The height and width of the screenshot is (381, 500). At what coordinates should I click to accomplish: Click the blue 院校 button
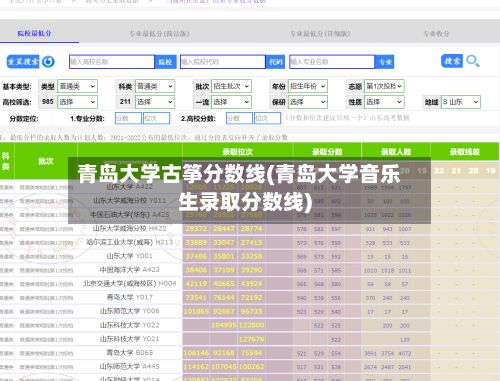pos(165,62)
